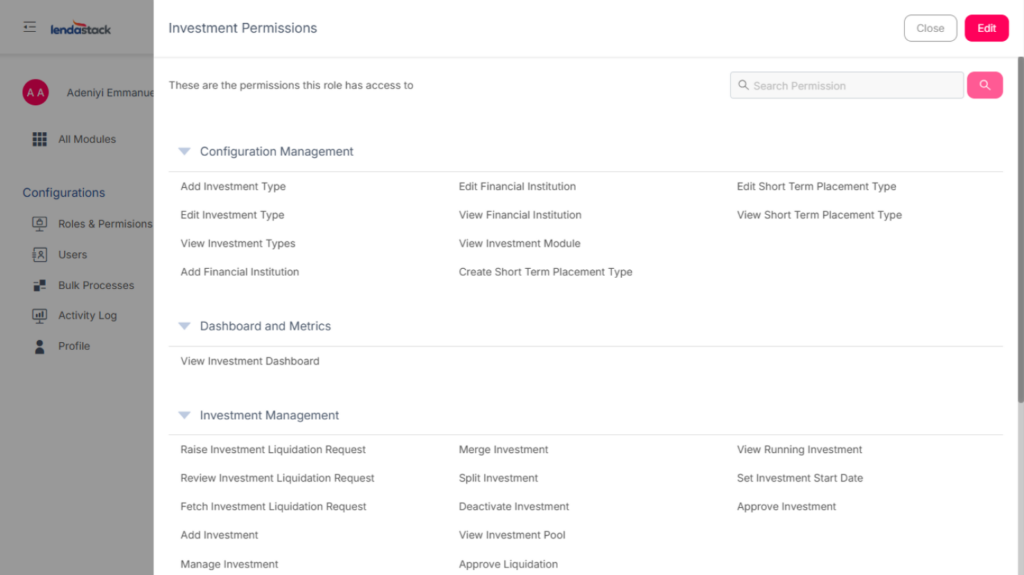Screen dimensions: 1024x575
Task: Open the Bulk Processes menu item
Action: tap(95, 285)
